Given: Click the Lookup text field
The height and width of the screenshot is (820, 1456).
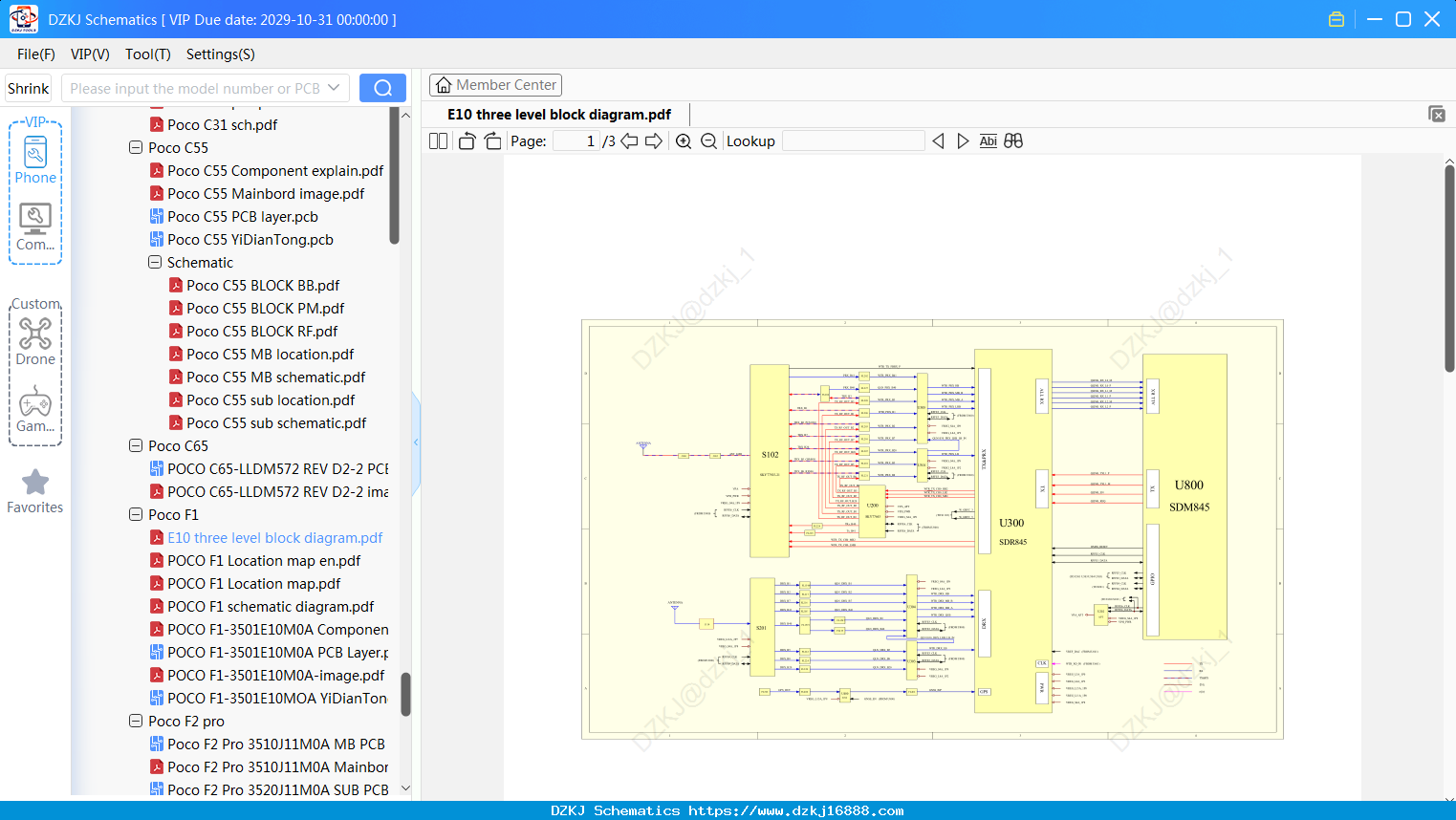Looking at the screenshot, I should tap(854, 140).
